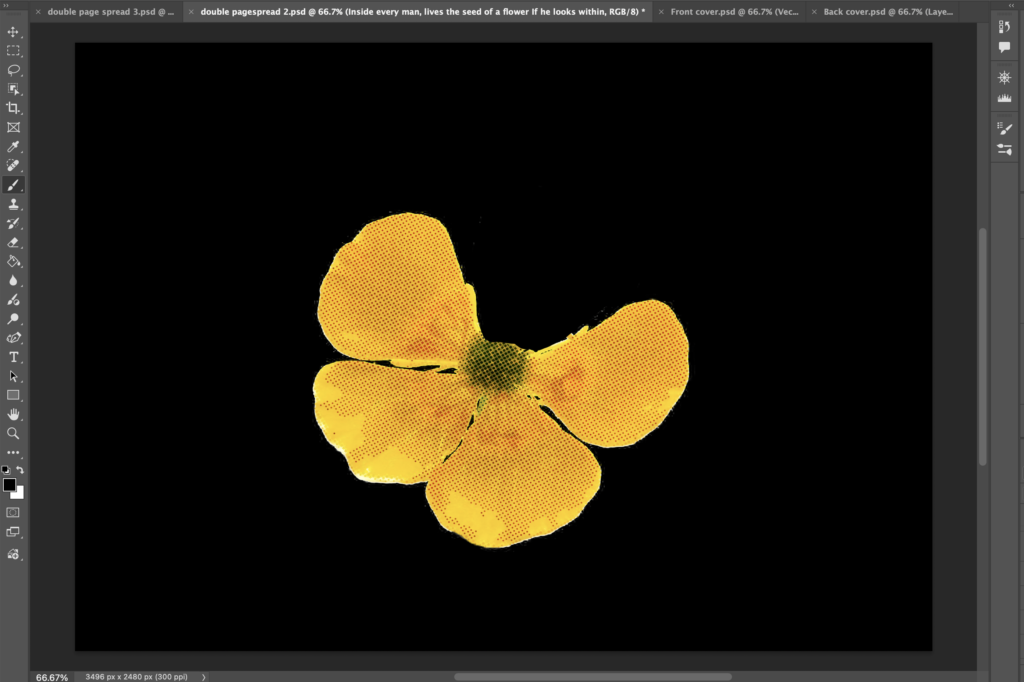Select the Lasso tool

coord(14,70)
